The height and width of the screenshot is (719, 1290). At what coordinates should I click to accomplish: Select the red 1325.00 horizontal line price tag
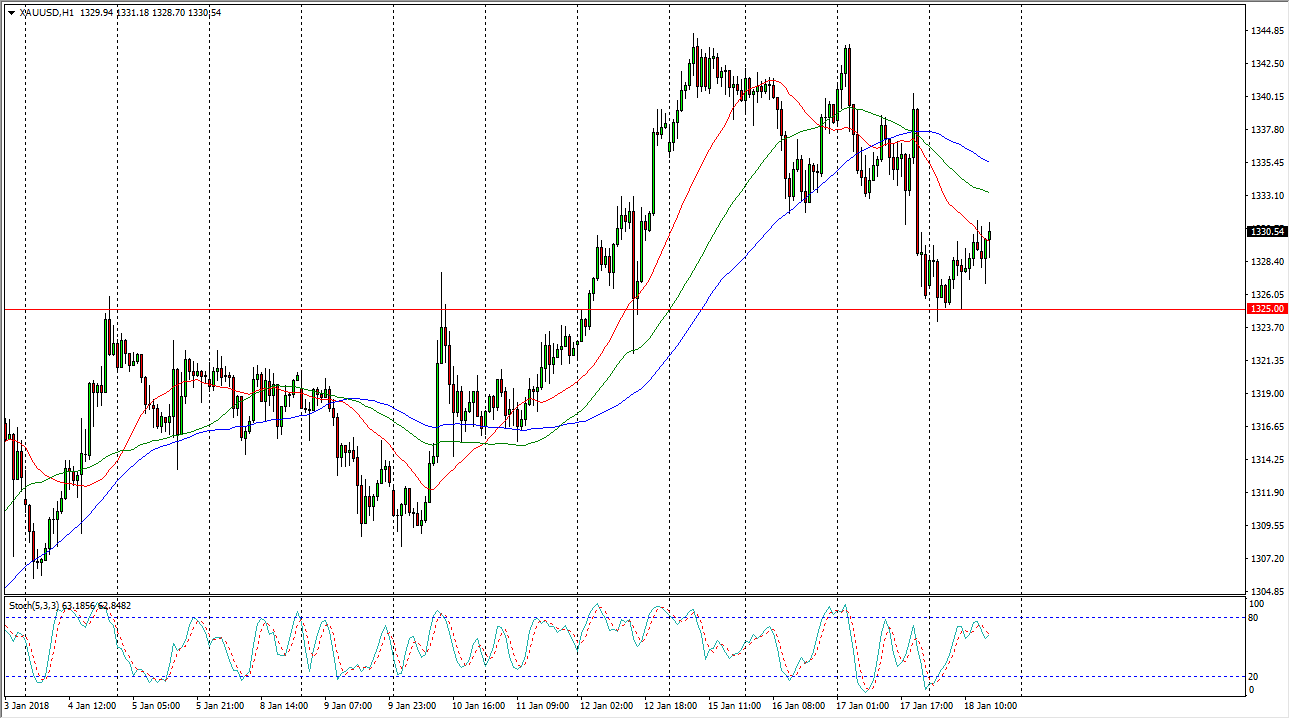1266,309
